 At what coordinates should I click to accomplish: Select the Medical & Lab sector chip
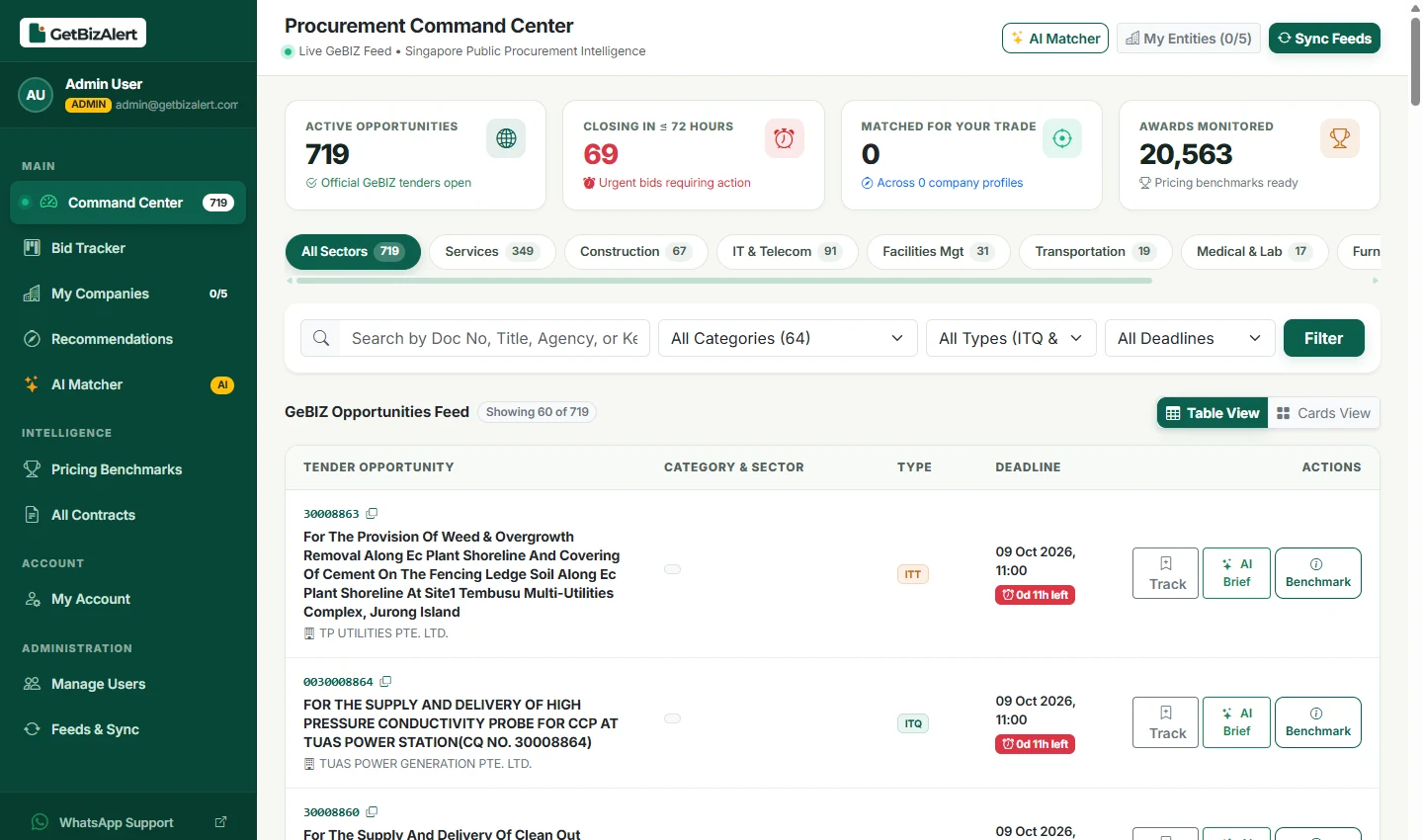tap(1254, 252)
